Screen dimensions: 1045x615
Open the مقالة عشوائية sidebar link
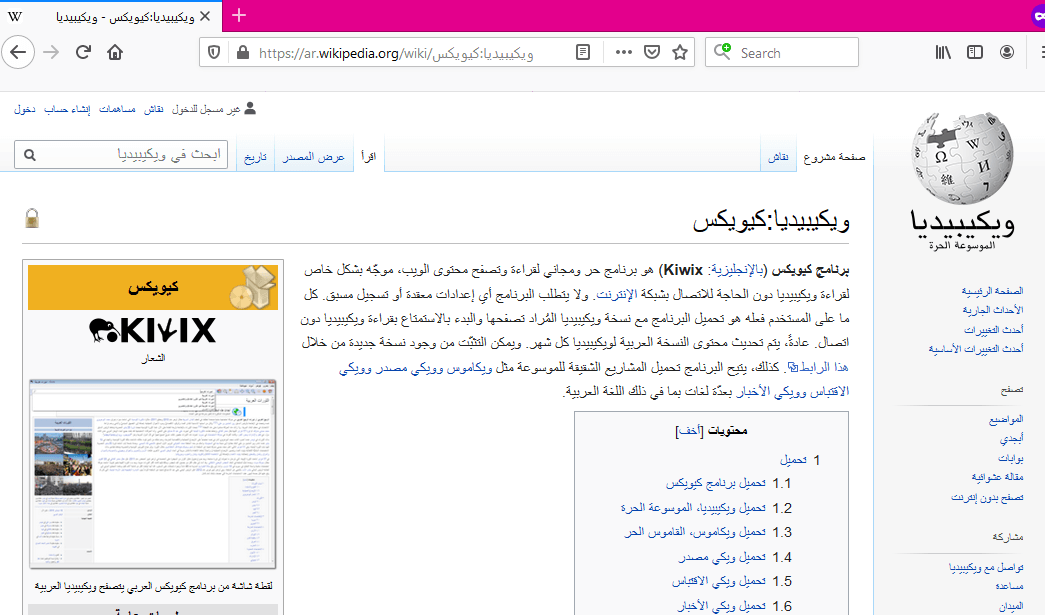(x=998, y=478)
